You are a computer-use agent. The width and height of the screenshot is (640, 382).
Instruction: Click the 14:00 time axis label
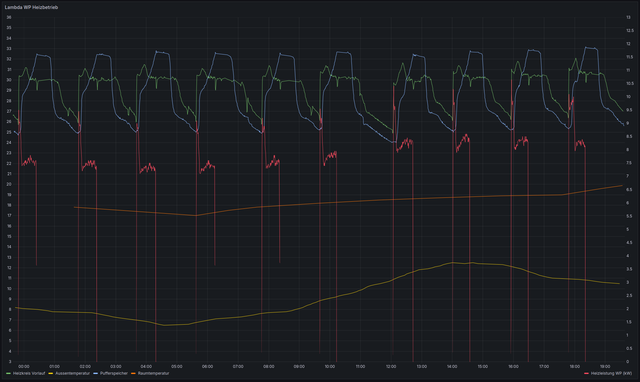pyautogui.click(x=452, y=366)
